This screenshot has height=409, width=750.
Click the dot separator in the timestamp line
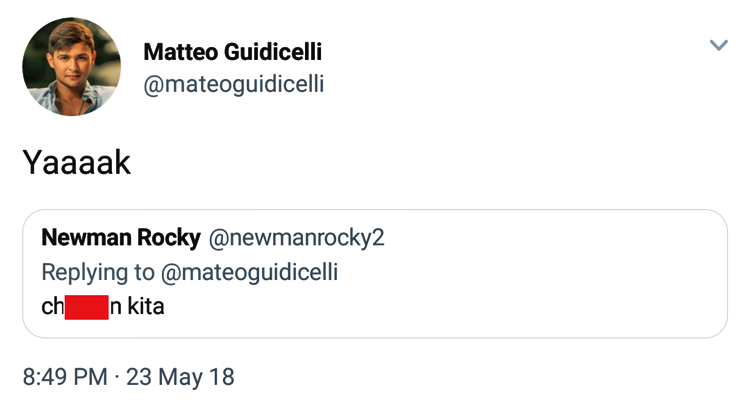(x=117, y=377)
